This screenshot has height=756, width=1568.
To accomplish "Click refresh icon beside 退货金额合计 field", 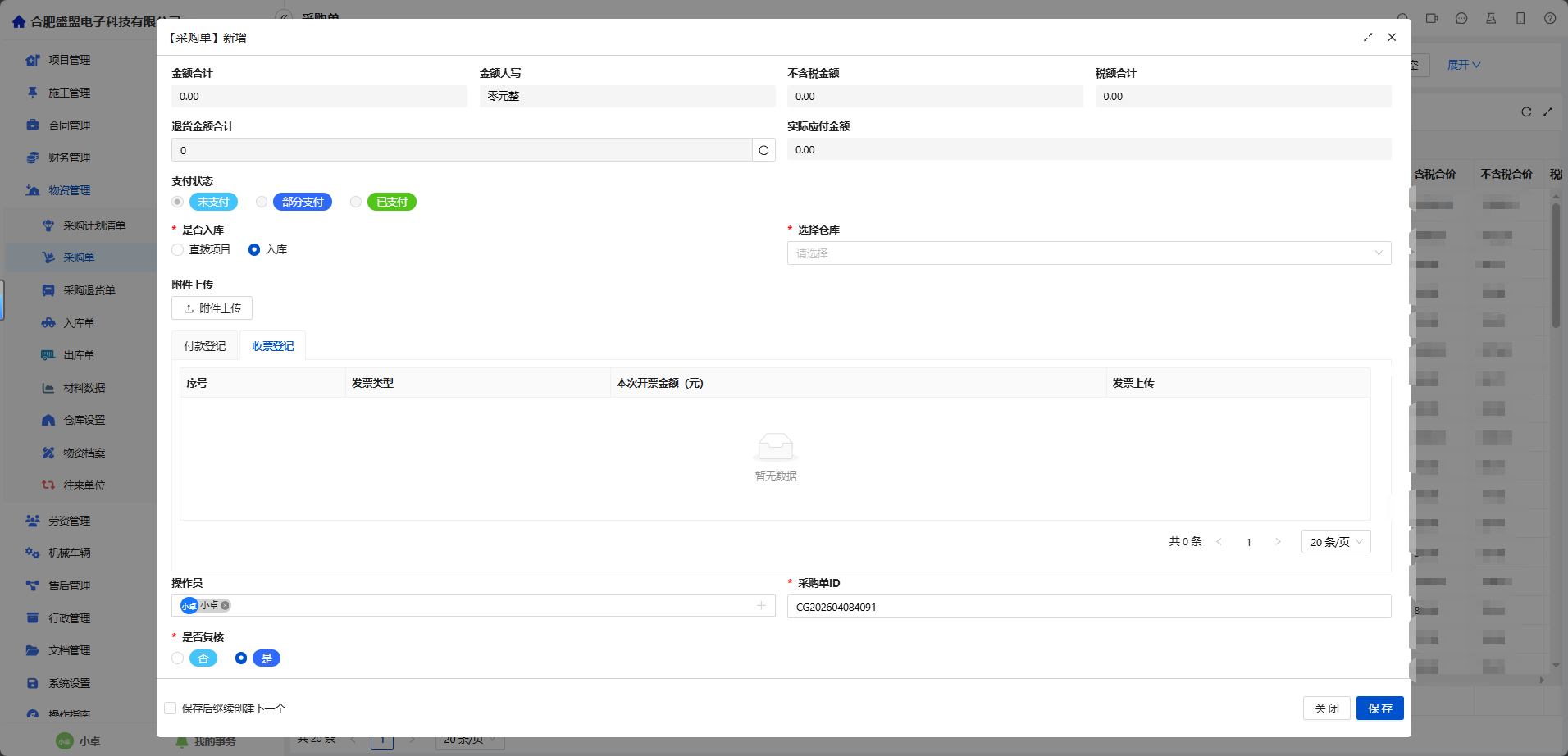I will click(x=763, y=150).
